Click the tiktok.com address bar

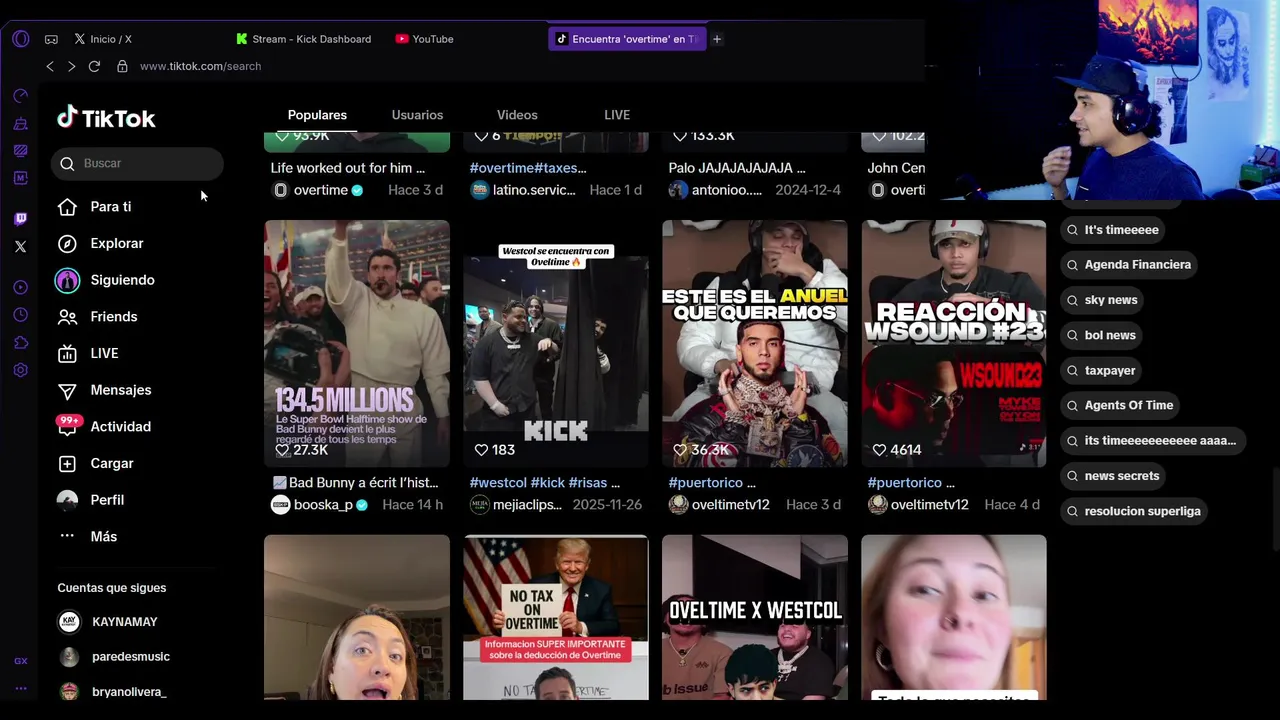[x=200, y=66]
